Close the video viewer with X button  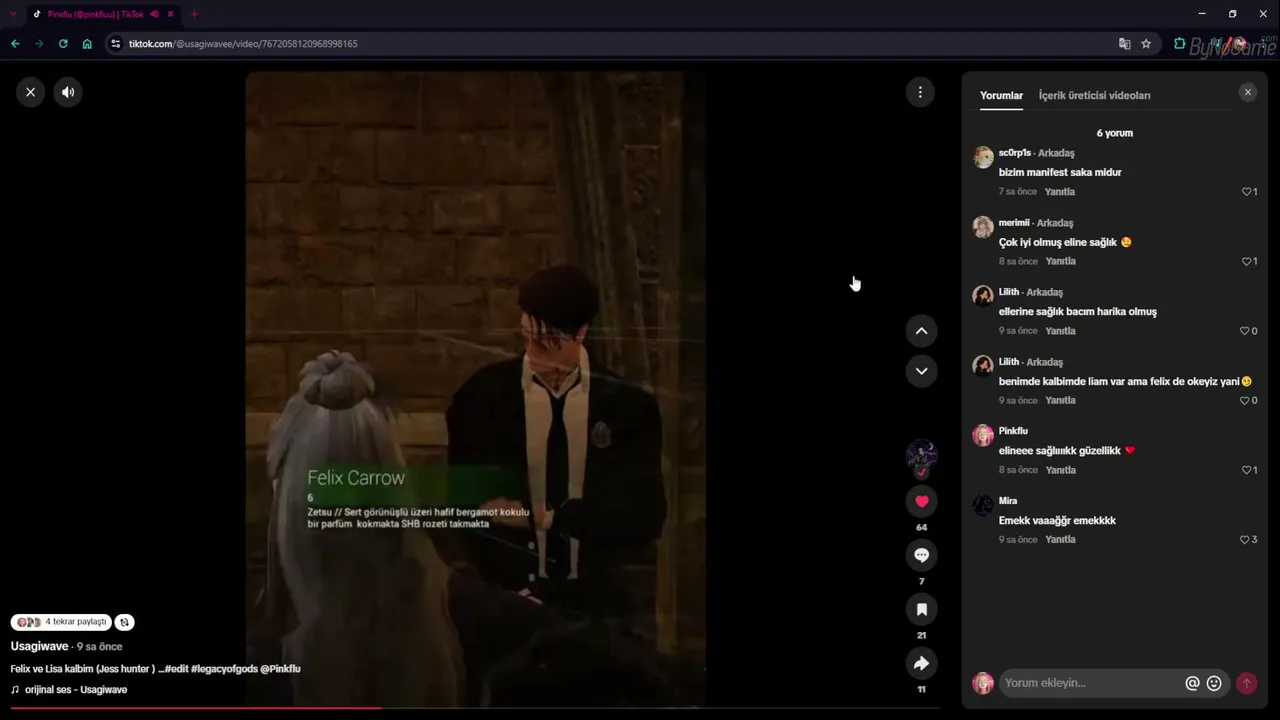[x=30, y=92]
